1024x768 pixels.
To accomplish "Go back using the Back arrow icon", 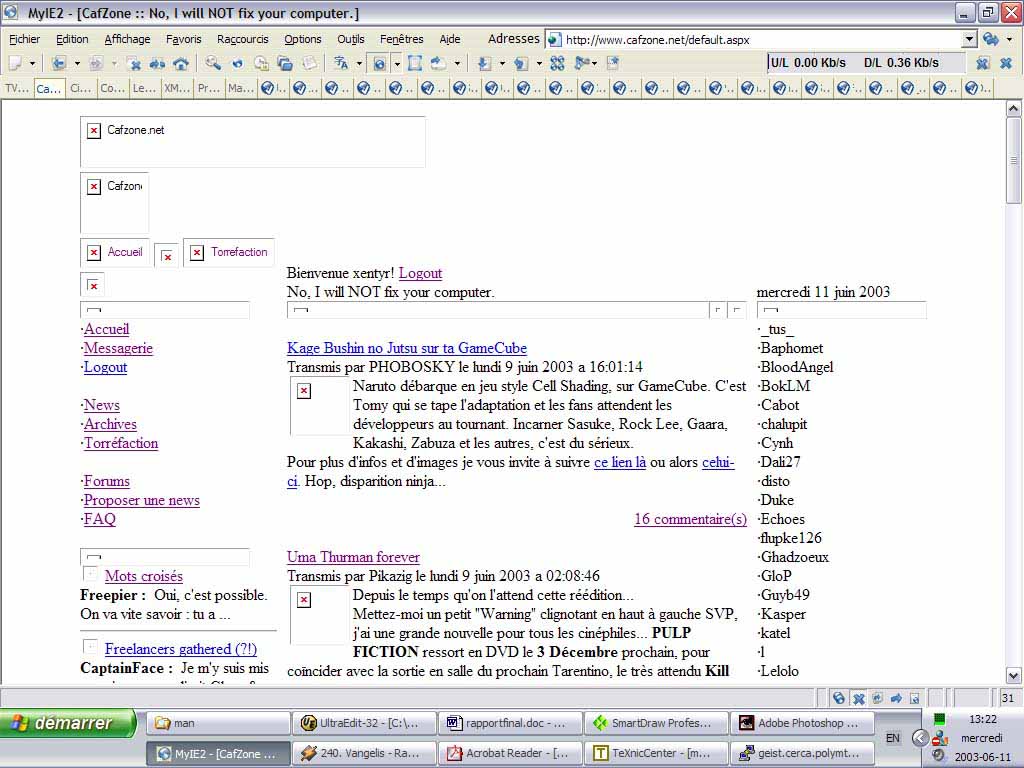I will 59,63.
